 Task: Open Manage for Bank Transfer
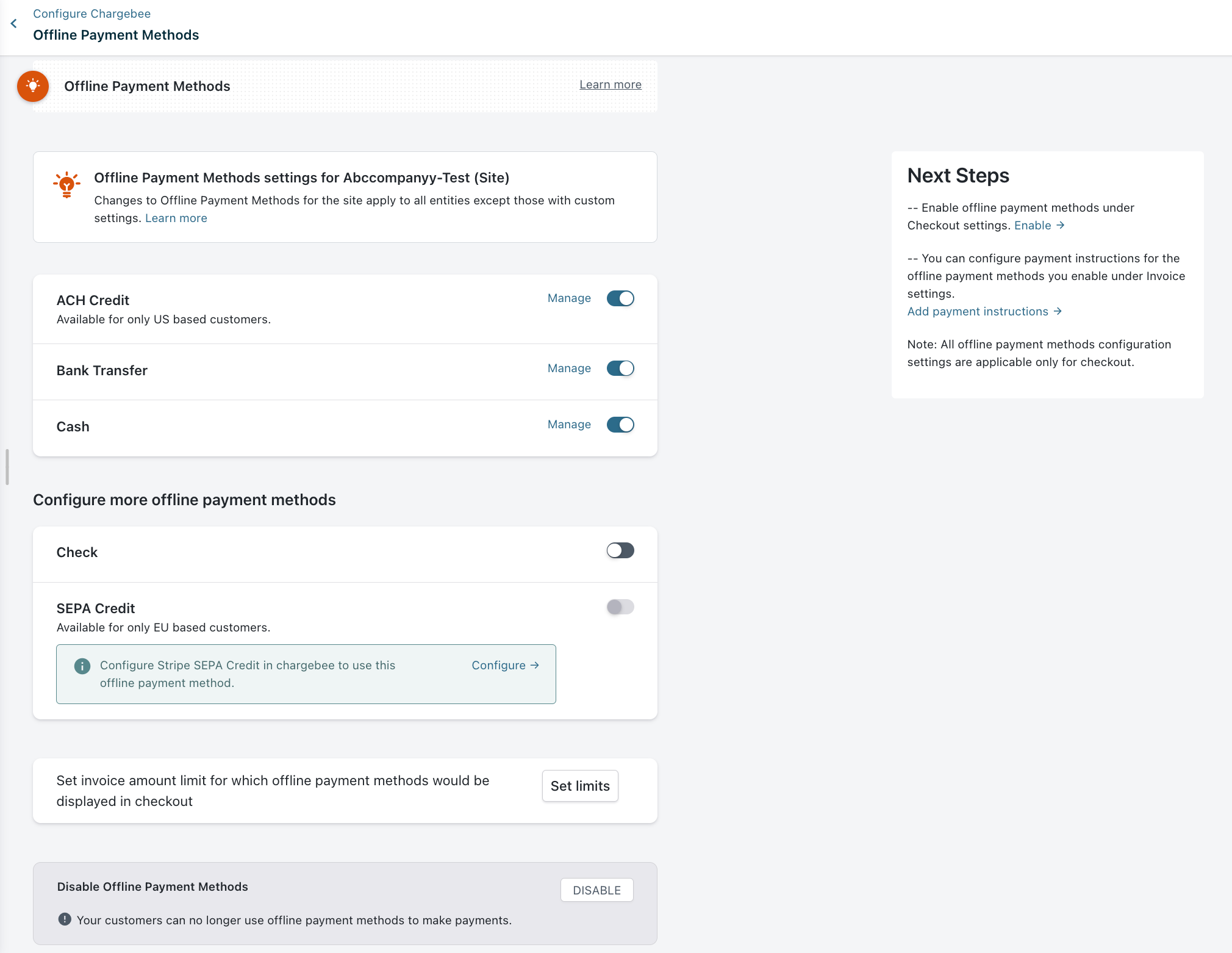[569, 369]
